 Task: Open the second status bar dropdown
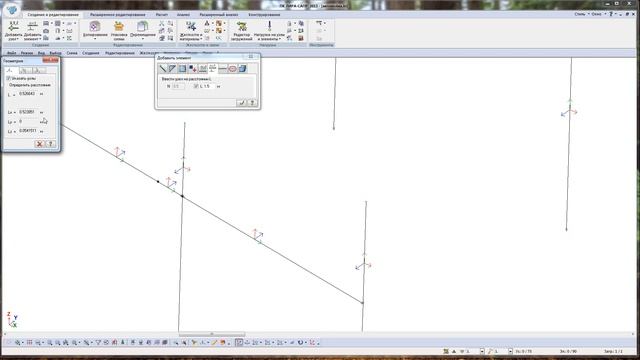point(510,351)
